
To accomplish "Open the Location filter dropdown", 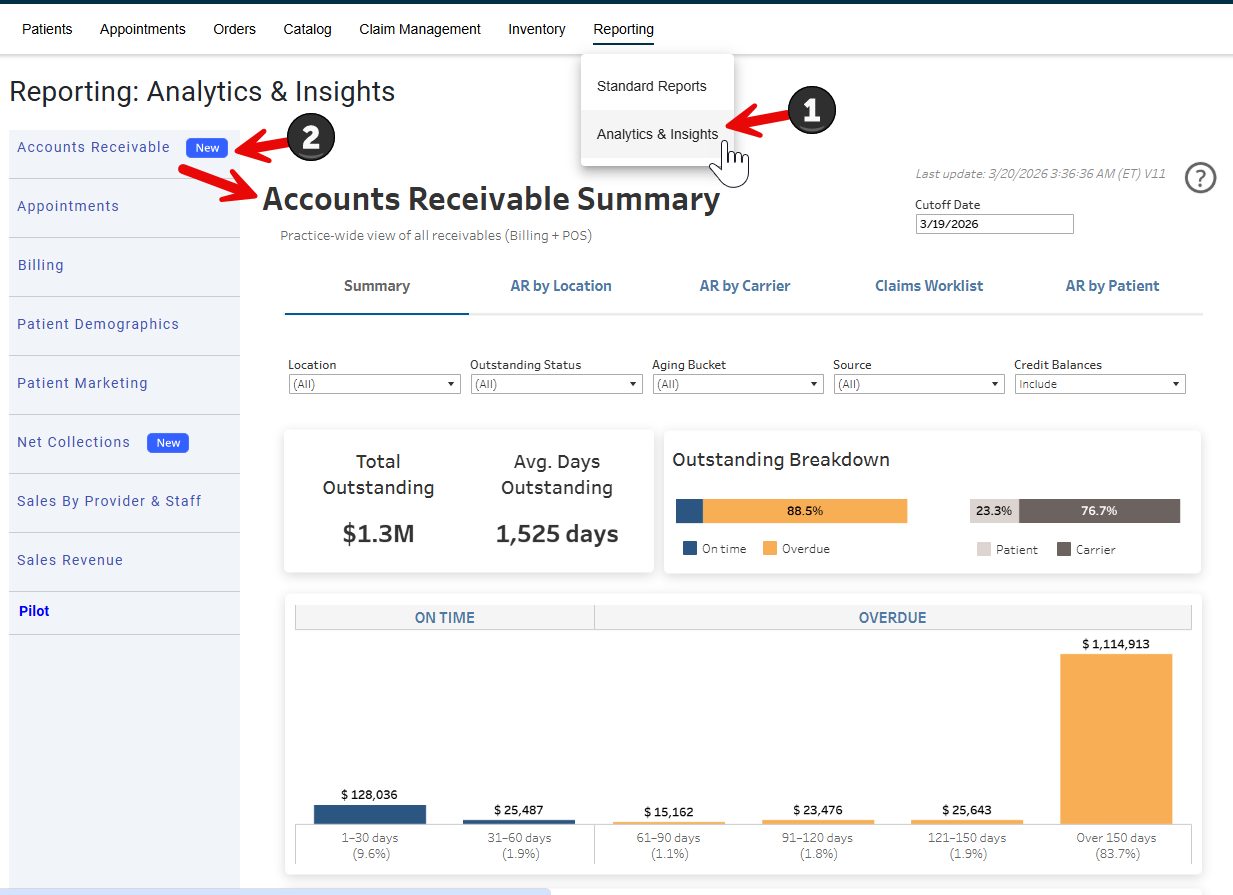I will [x=373, y=384].
